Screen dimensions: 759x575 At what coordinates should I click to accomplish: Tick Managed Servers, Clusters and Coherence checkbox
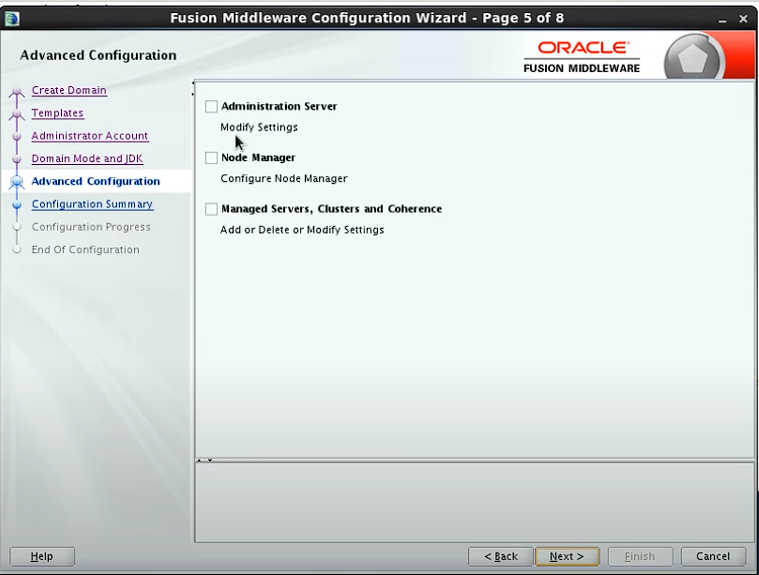point(211,210)
